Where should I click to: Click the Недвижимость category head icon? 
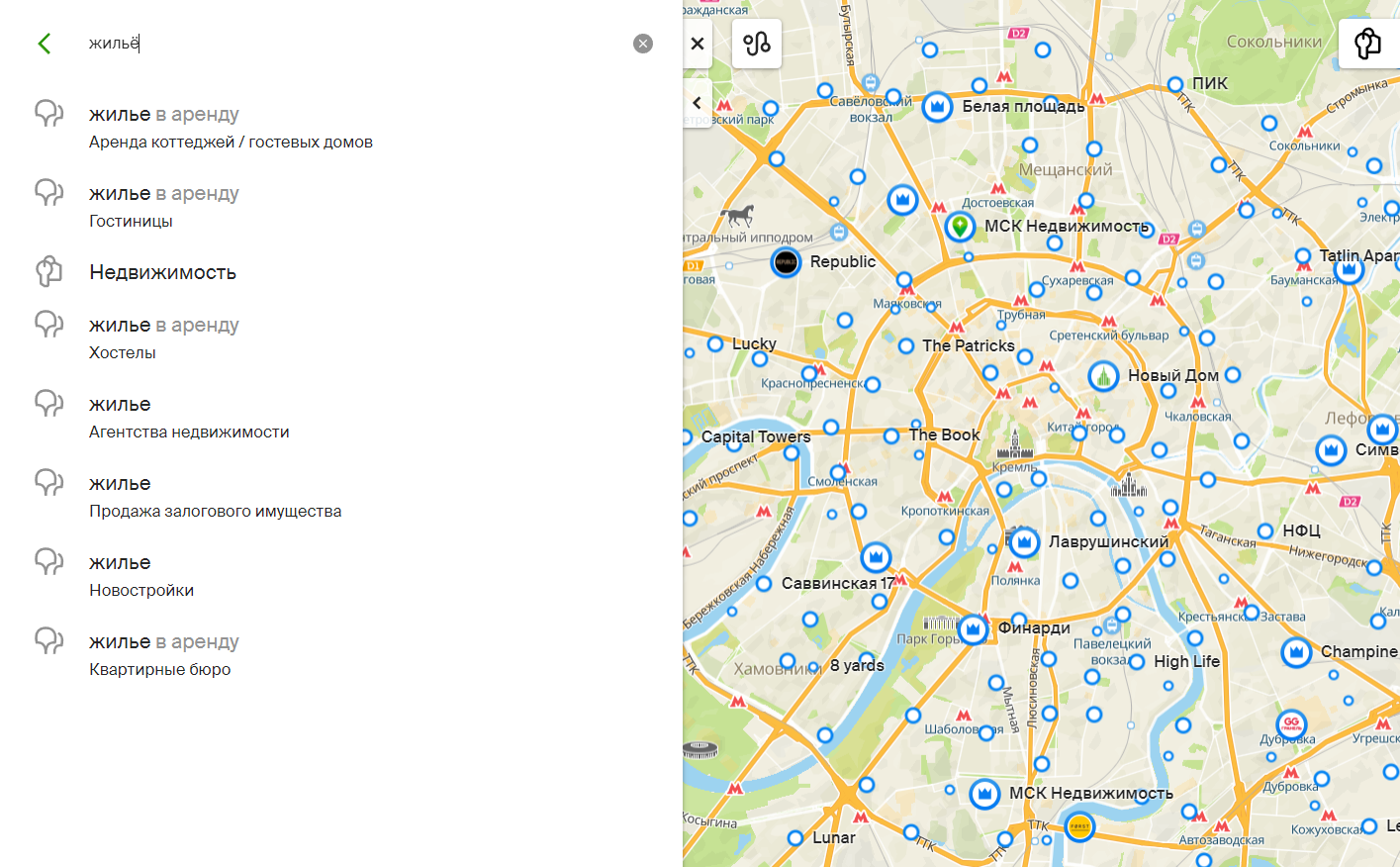coord(48,271)
